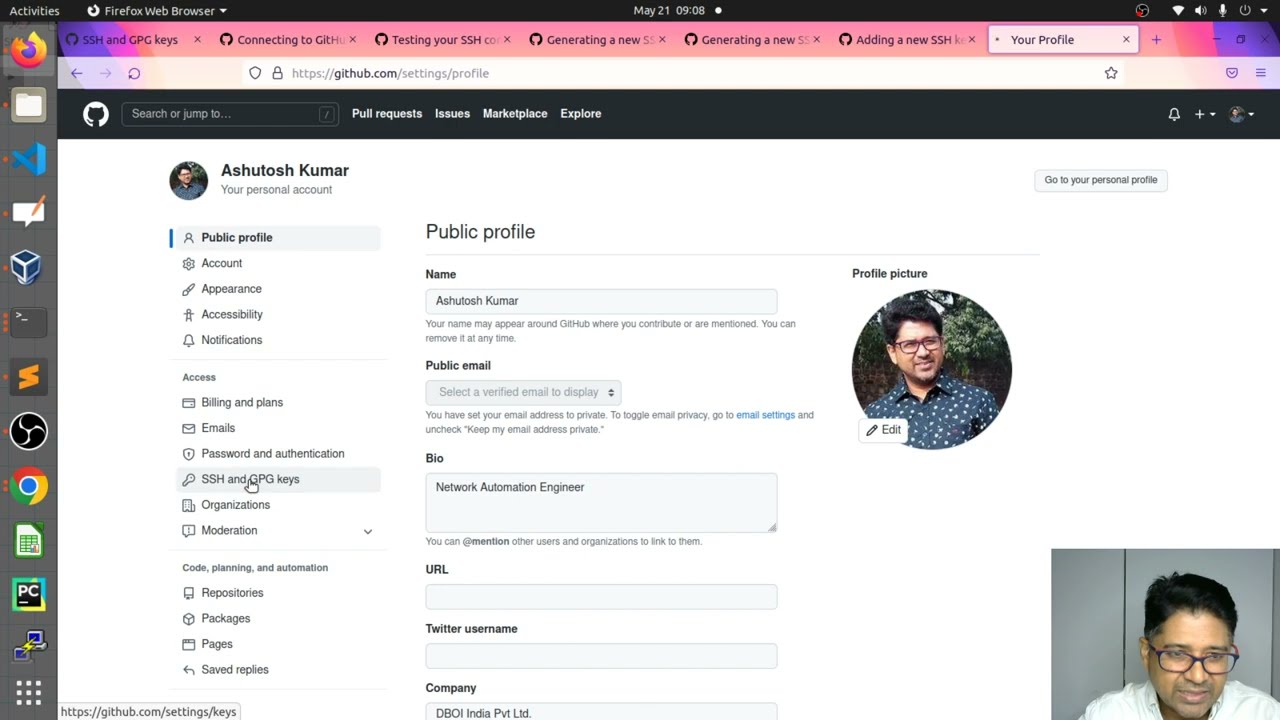Launch PyCharm from the dock
The image size is (1280, 720).
(28, 595)
